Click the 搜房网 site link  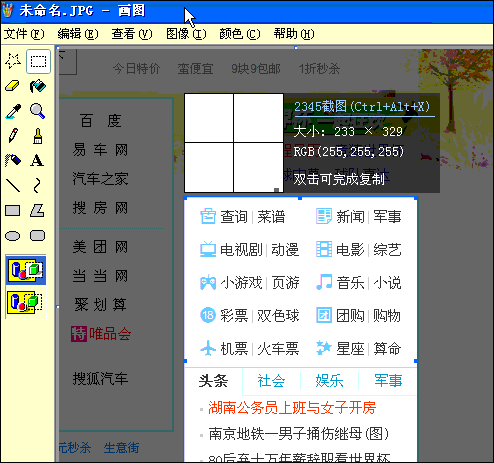click(x=100, y=208)
